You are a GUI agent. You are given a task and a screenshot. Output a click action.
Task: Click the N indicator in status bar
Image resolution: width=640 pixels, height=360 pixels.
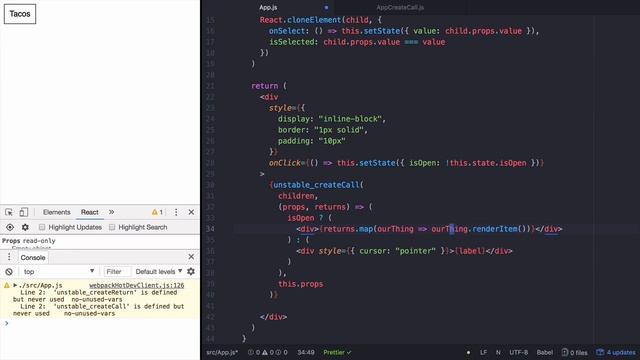coord(498,352)
